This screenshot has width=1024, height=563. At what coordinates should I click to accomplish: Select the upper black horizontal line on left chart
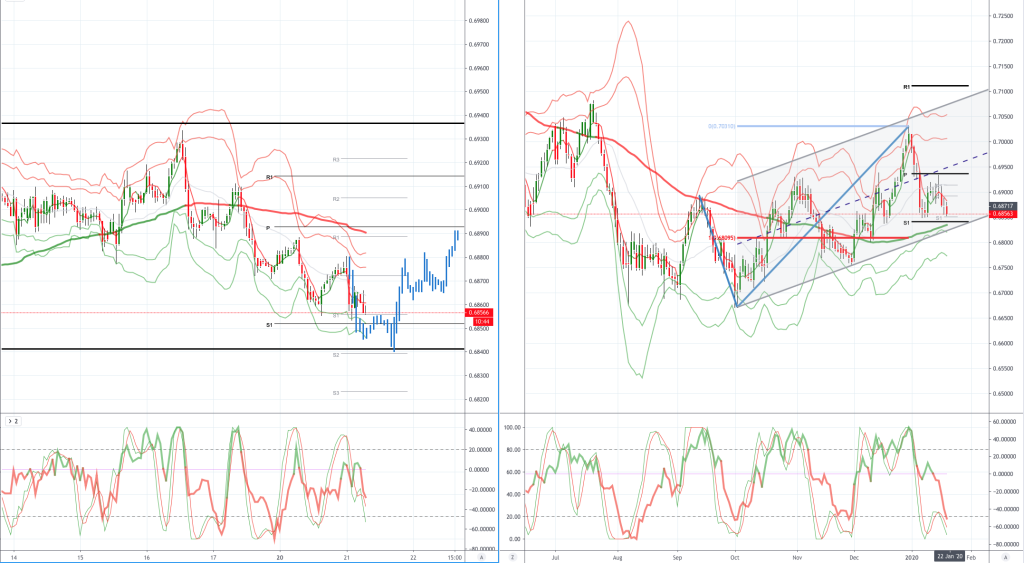coord(233,123)
